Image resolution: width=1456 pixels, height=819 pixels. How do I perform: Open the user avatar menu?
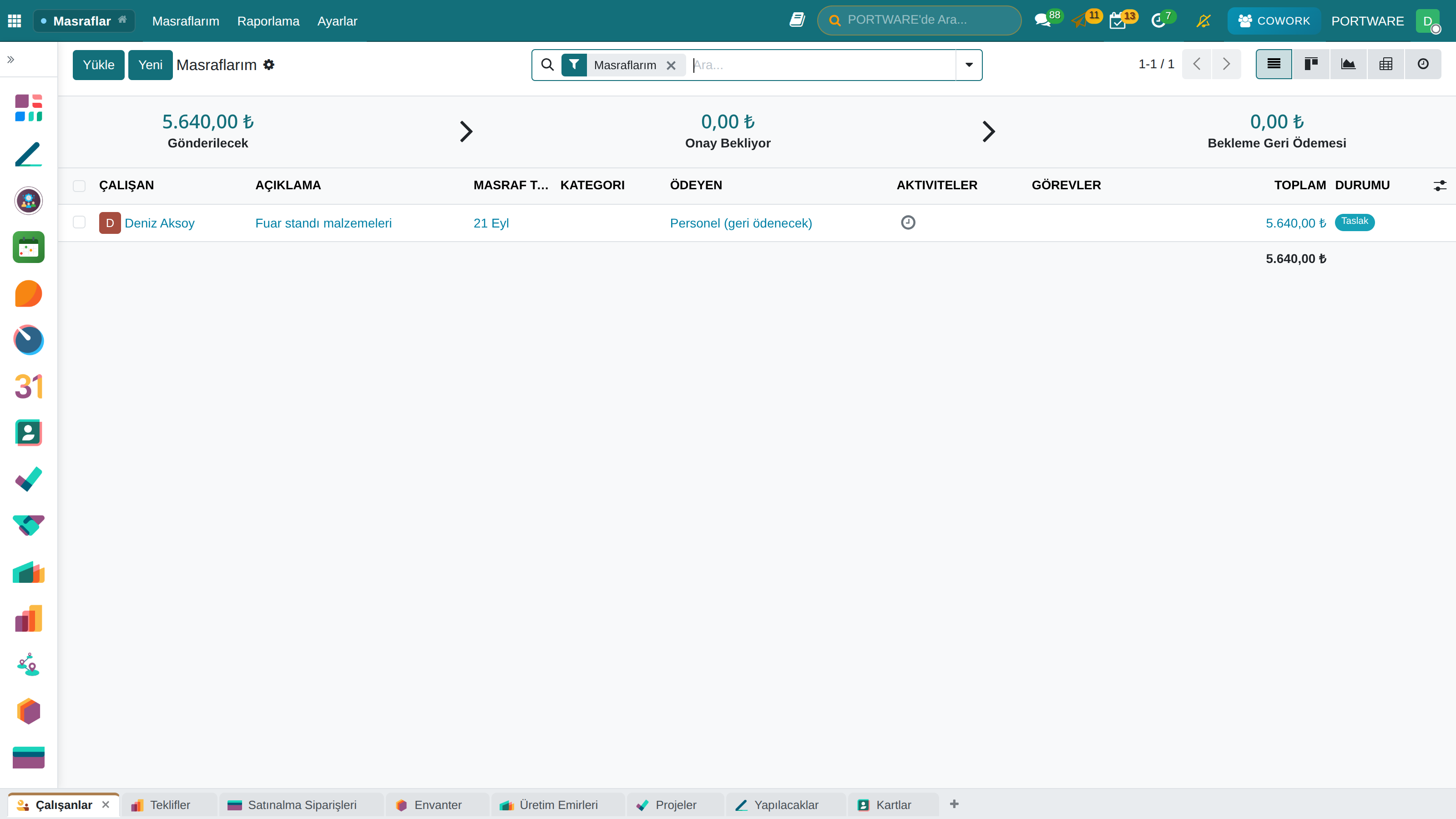1428,21
